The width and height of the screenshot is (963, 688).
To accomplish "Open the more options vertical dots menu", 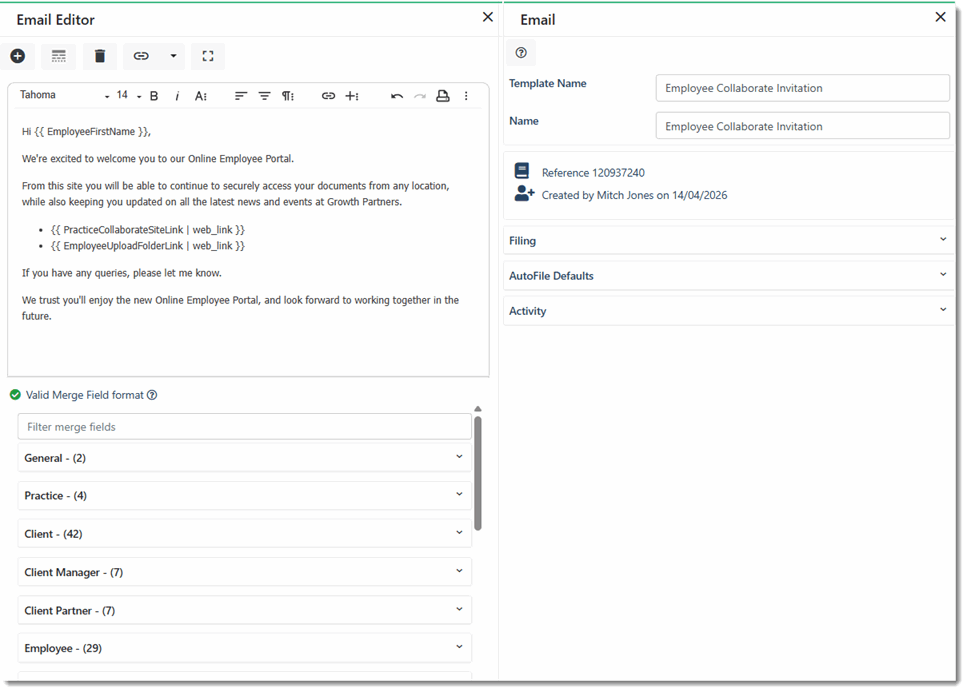I will (x=466, y=96).
